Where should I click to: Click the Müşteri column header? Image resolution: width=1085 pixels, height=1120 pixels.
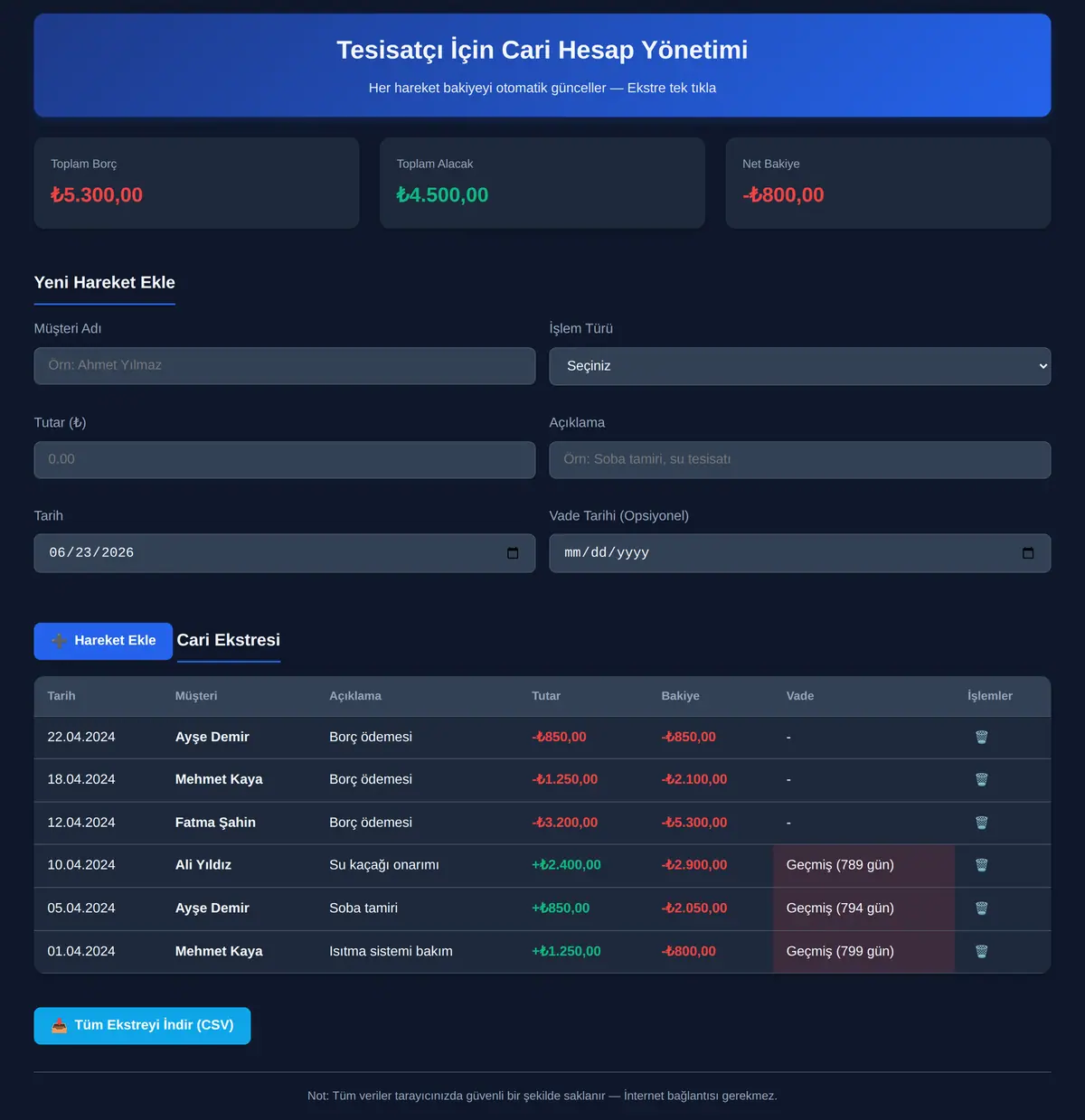point(196,696)
